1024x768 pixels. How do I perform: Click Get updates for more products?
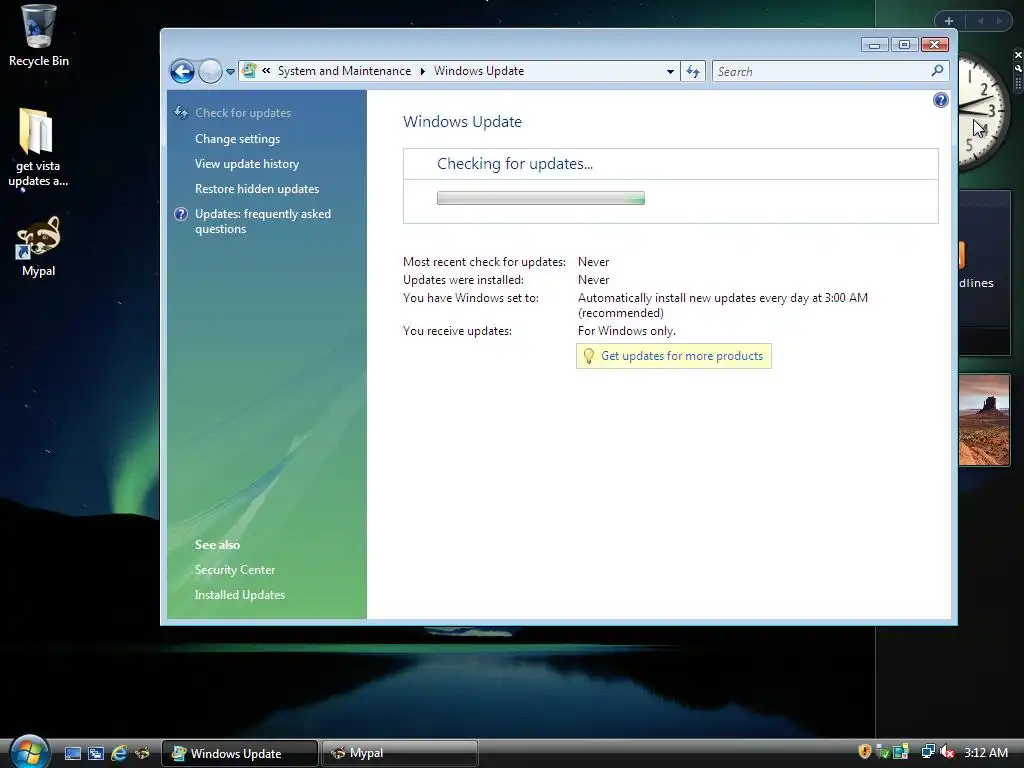pos(682,356)
